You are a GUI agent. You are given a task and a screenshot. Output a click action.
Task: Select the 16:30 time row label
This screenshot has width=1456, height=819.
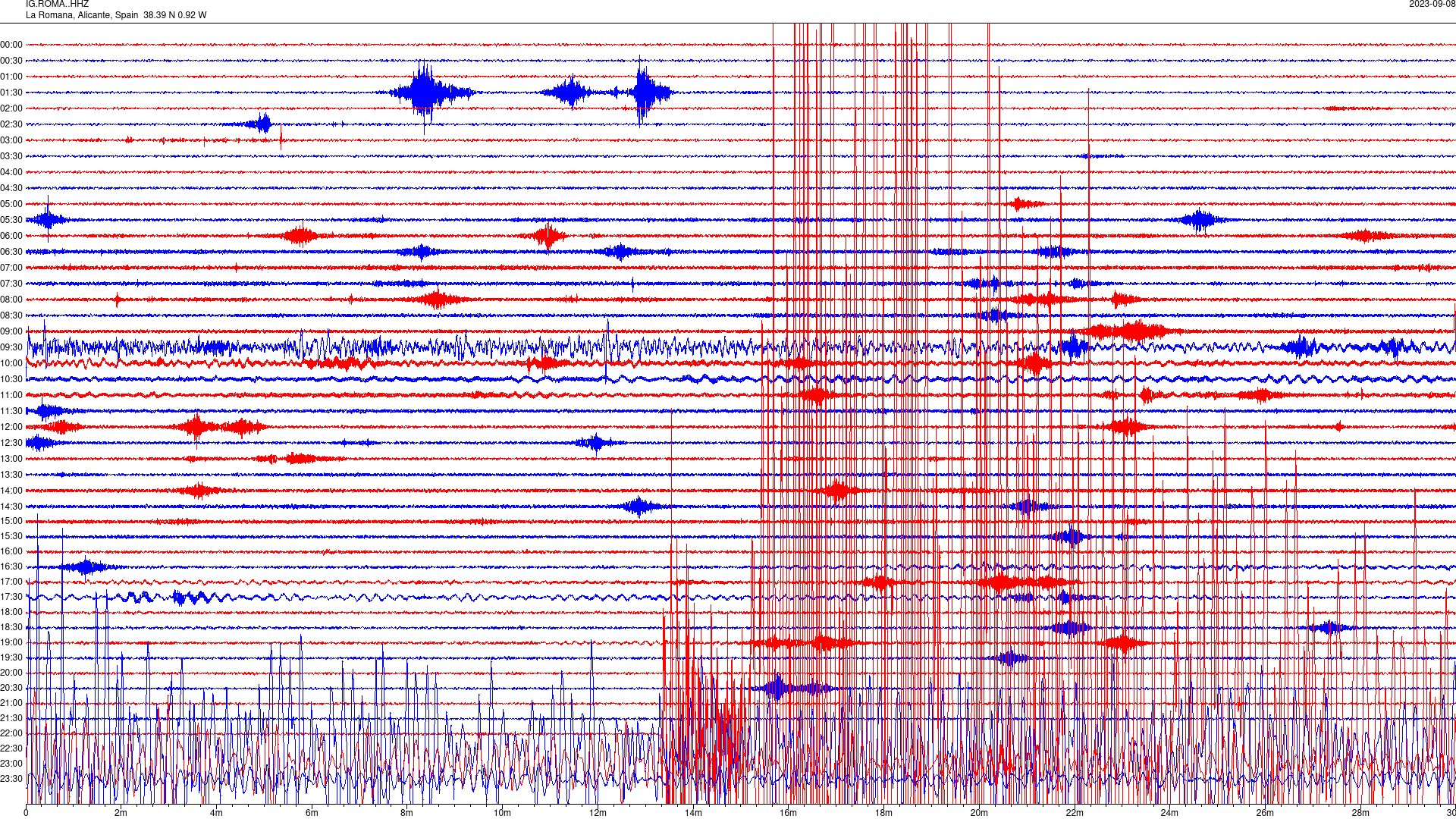(x=11, y=566)
